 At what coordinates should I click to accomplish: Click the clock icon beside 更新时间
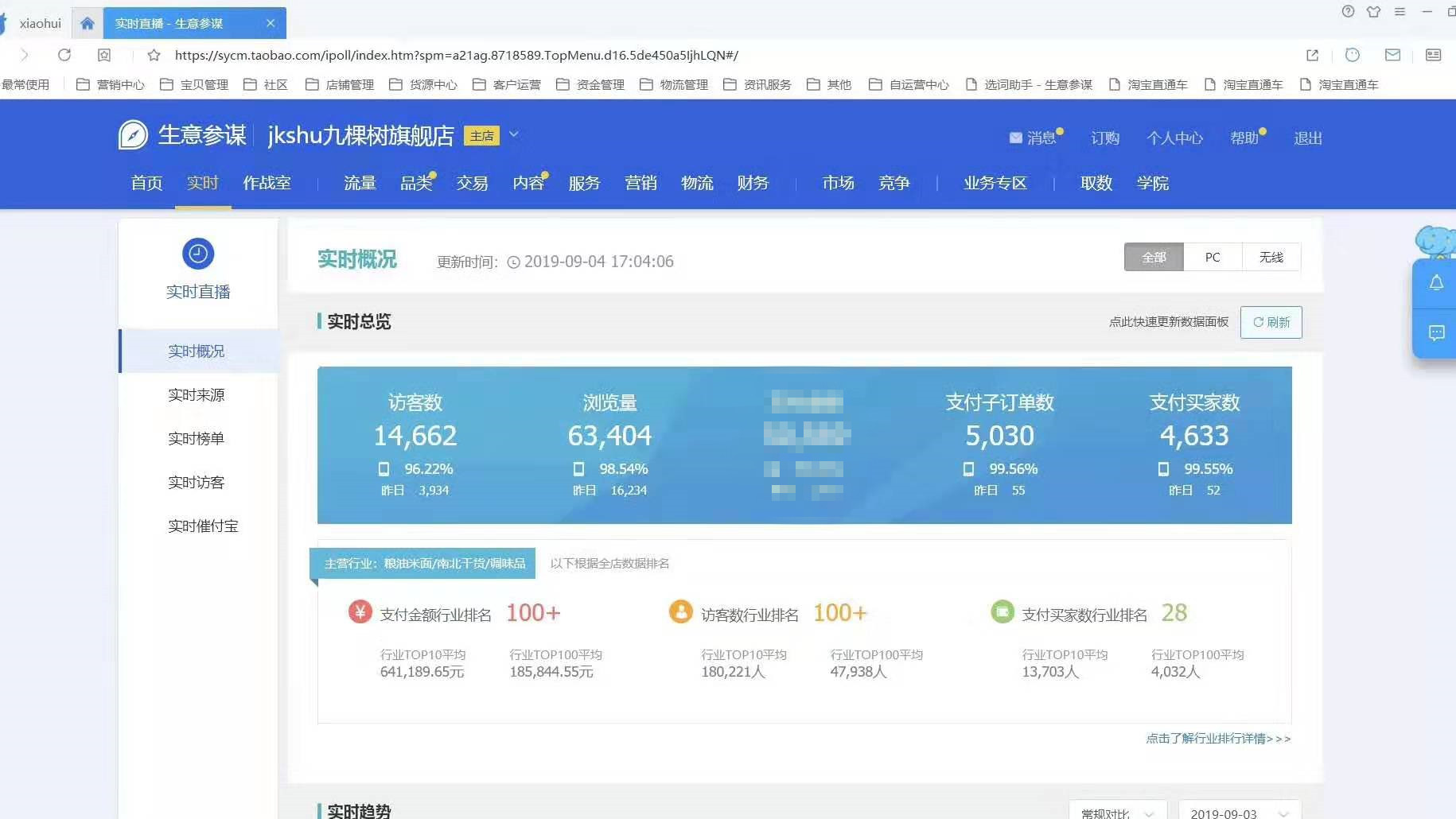514,262
